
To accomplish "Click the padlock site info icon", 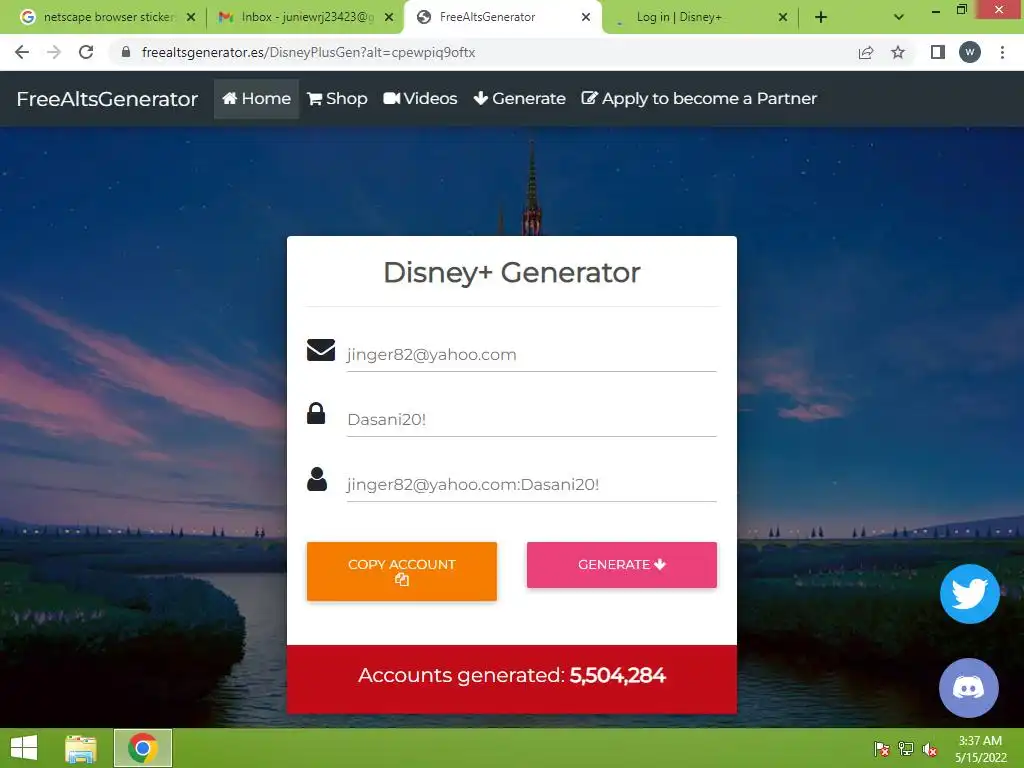I will tap(126, 52).
